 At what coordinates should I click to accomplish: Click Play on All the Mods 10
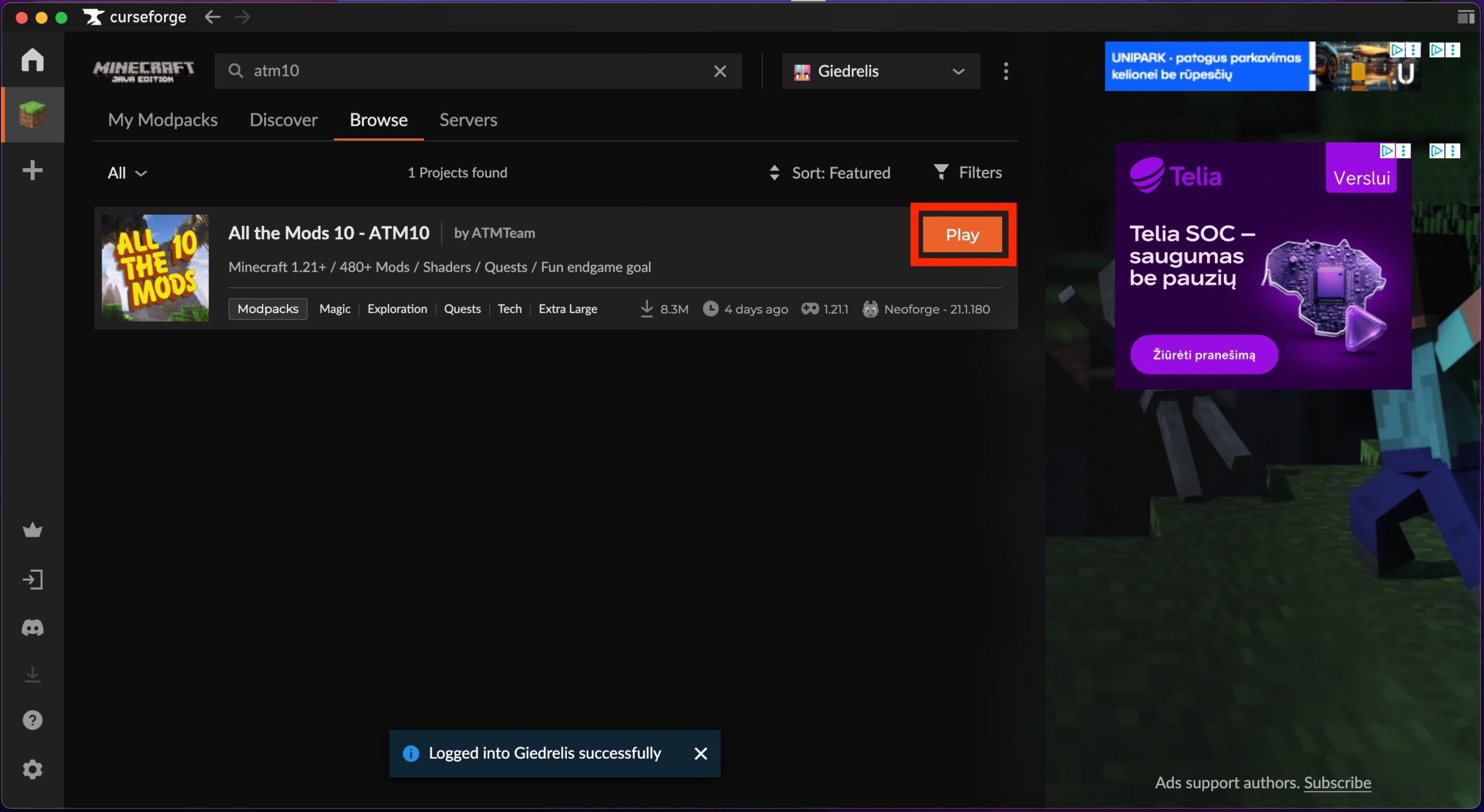[962, 235]
